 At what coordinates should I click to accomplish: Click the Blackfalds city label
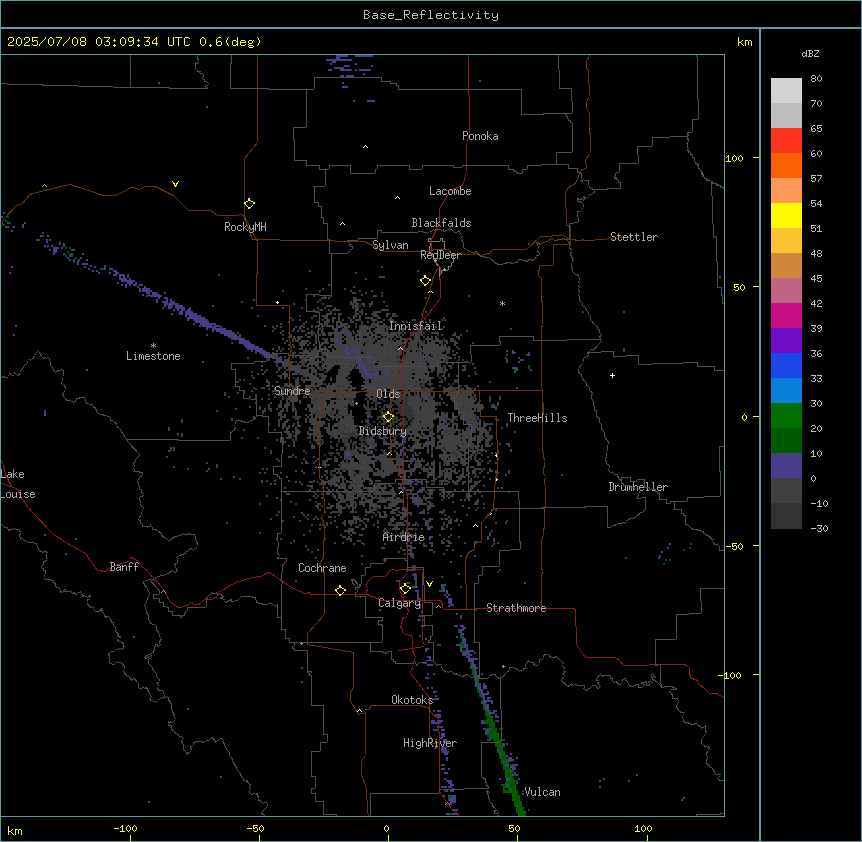pos(441,223)
